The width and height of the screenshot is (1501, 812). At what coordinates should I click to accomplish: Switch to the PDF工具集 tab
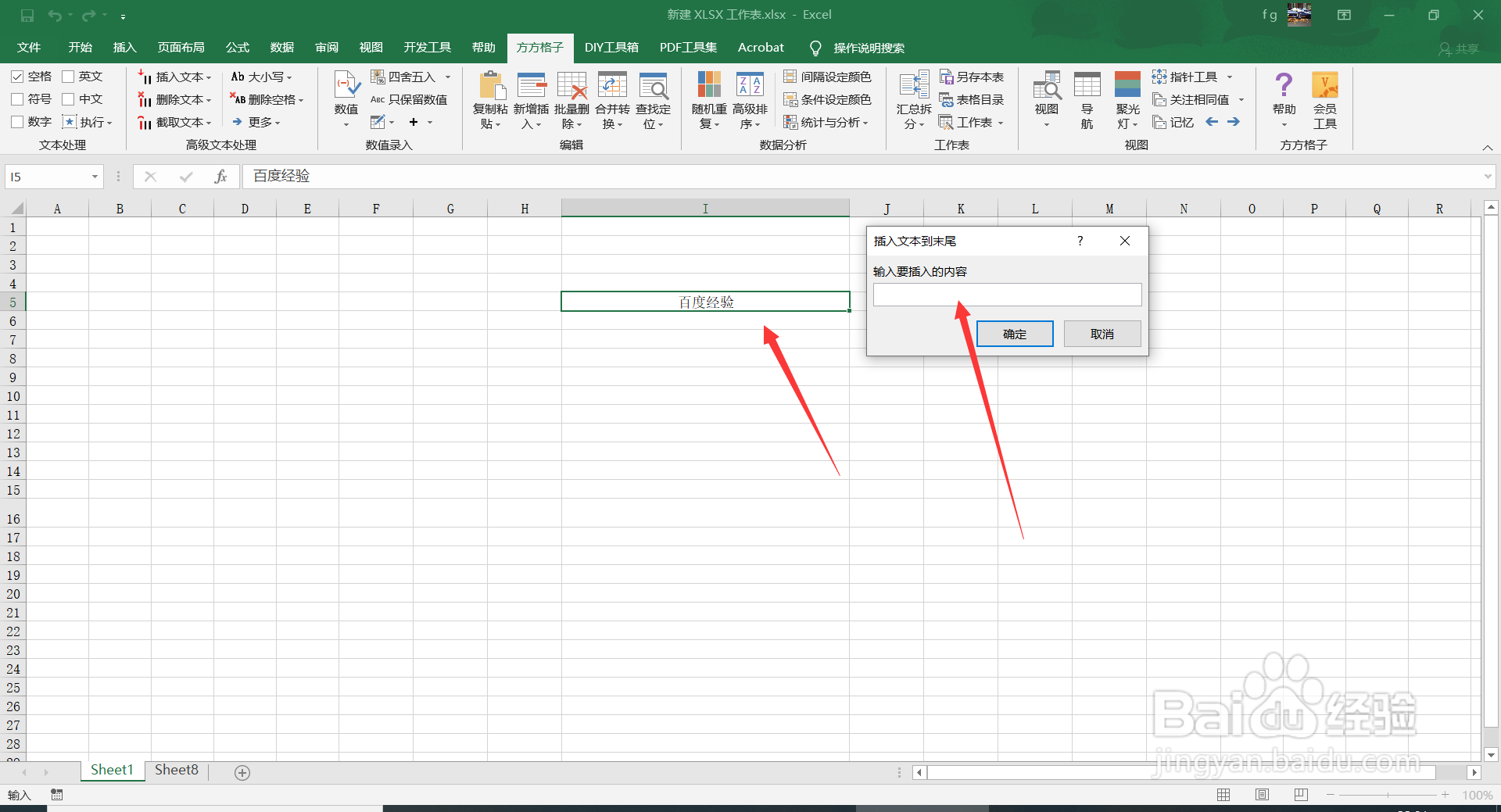(x=688, y=48)
